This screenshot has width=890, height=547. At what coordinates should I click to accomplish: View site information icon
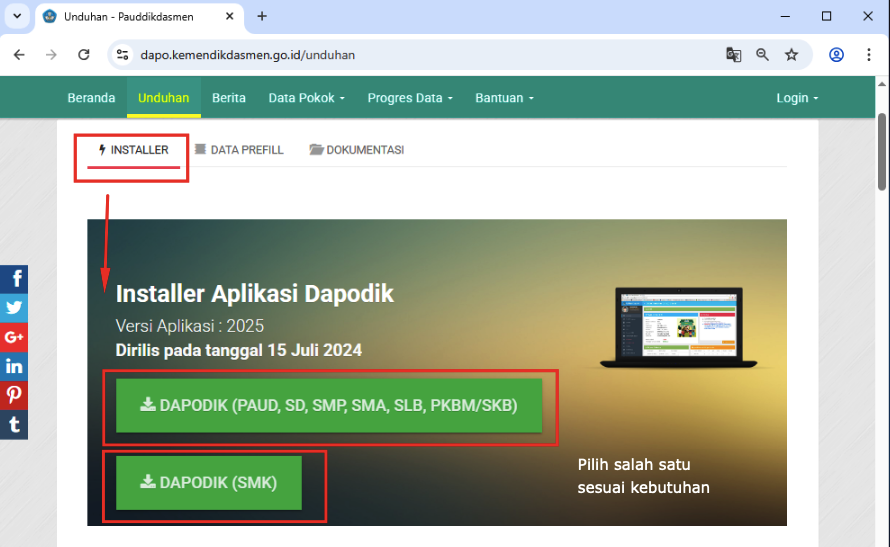pos(123,55)
